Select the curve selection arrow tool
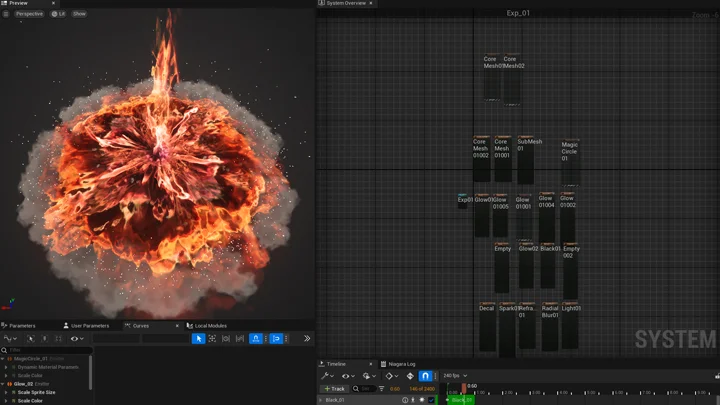Screen dimensions: 720x405 (x=198, y=338)
